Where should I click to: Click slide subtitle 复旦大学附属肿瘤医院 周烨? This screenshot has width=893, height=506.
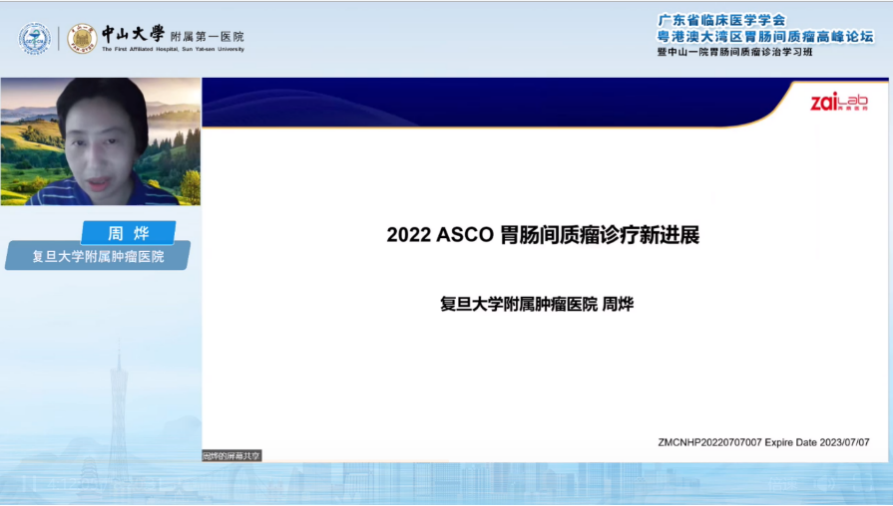tap(537, 304)
